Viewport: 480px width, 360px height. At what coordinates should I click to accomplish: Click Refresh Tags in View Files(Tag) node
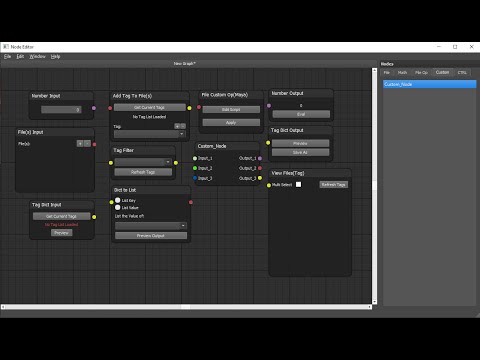[x=334, y=185]
